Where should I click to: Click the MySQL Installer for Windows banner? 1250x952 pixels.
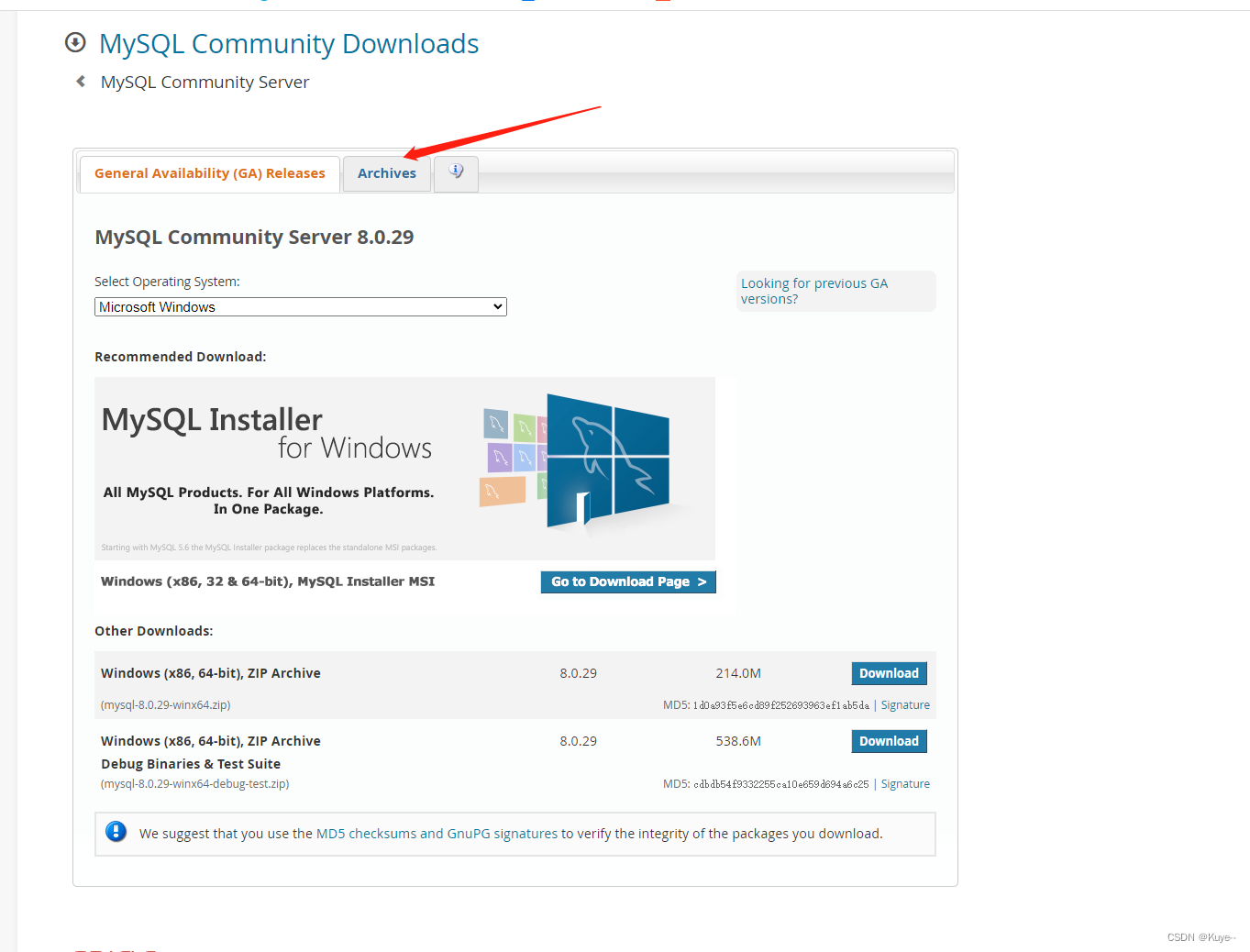404,469
